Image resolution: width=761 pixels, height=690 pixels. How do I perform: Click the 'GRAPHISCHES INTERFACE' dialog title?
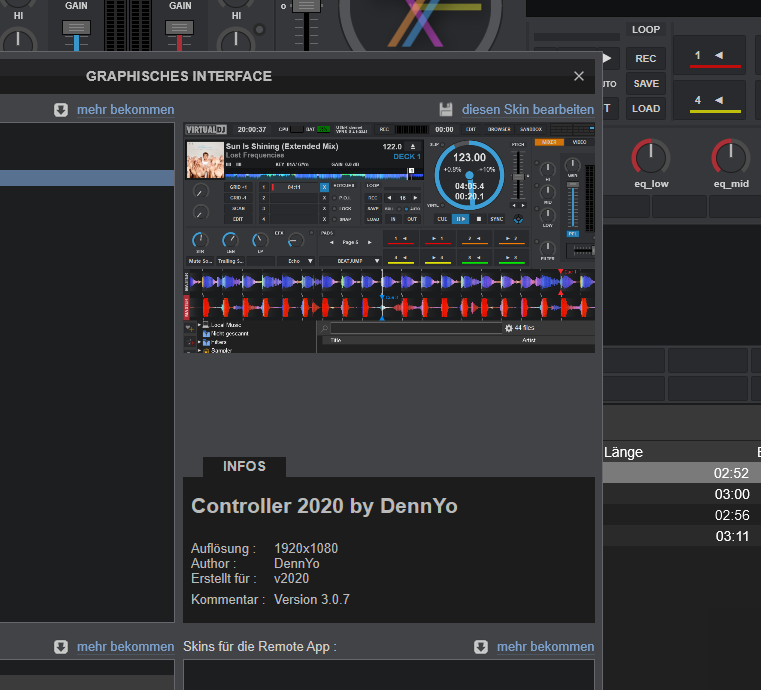click(x=179, y=76)
